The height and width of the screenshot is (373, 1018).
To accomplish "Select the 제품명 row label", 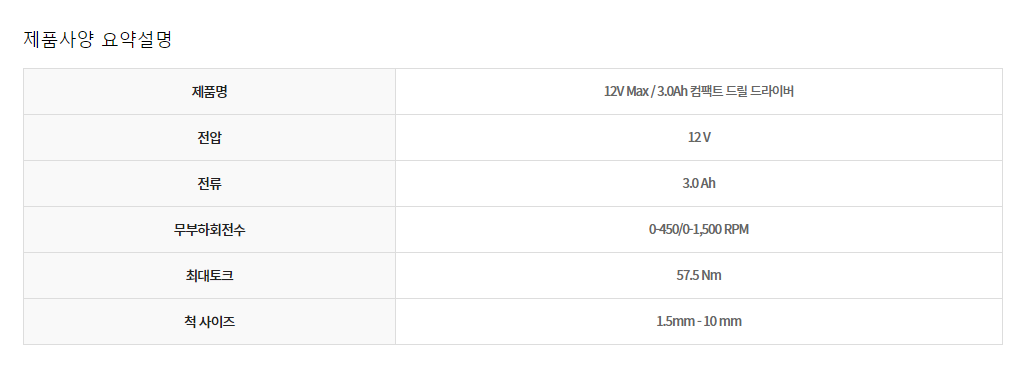I will coord(209,91).
